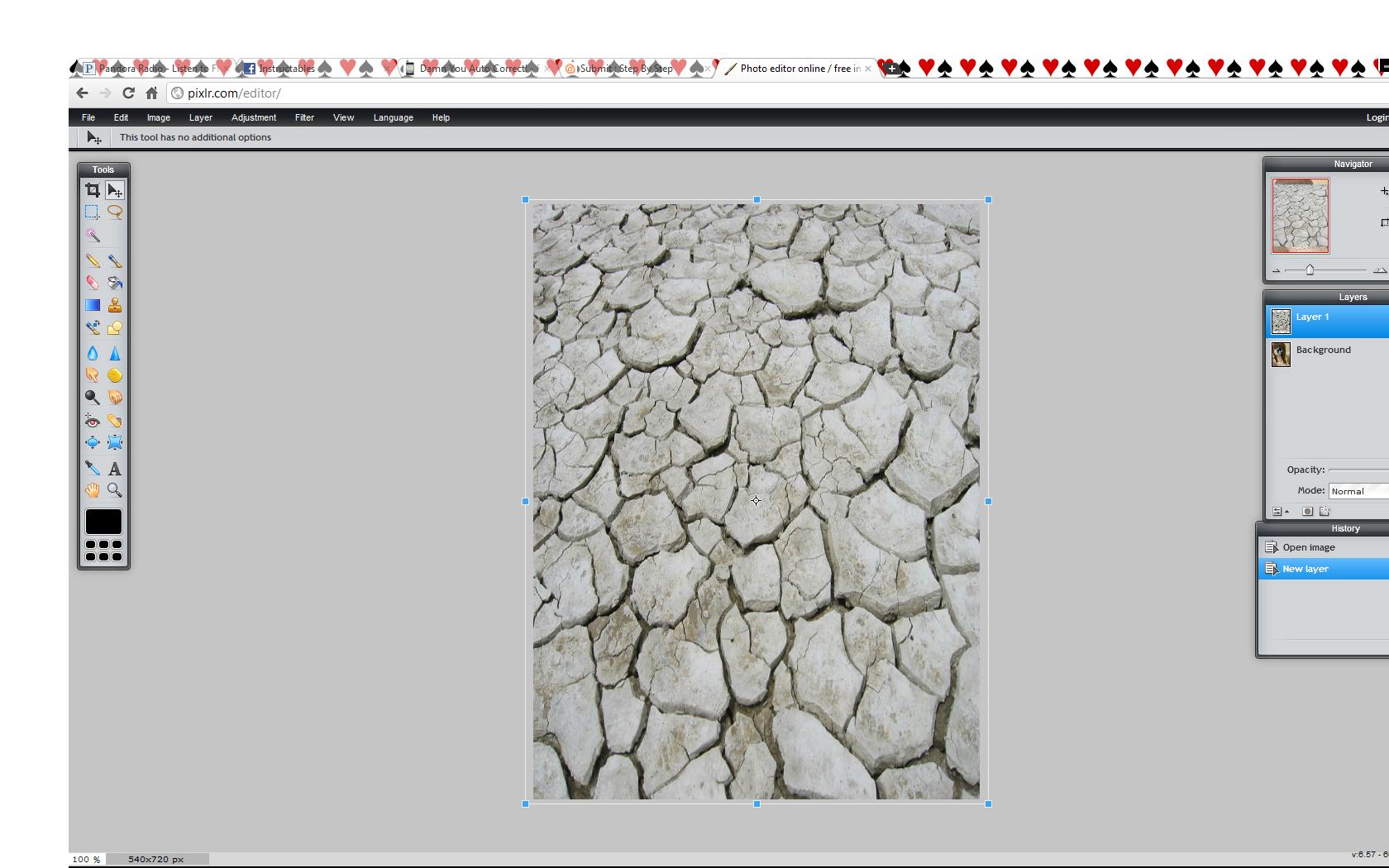The image size is (1389, 868).
Task: Click the Background layer thumbnail
Action: [x=1281, y=354]
